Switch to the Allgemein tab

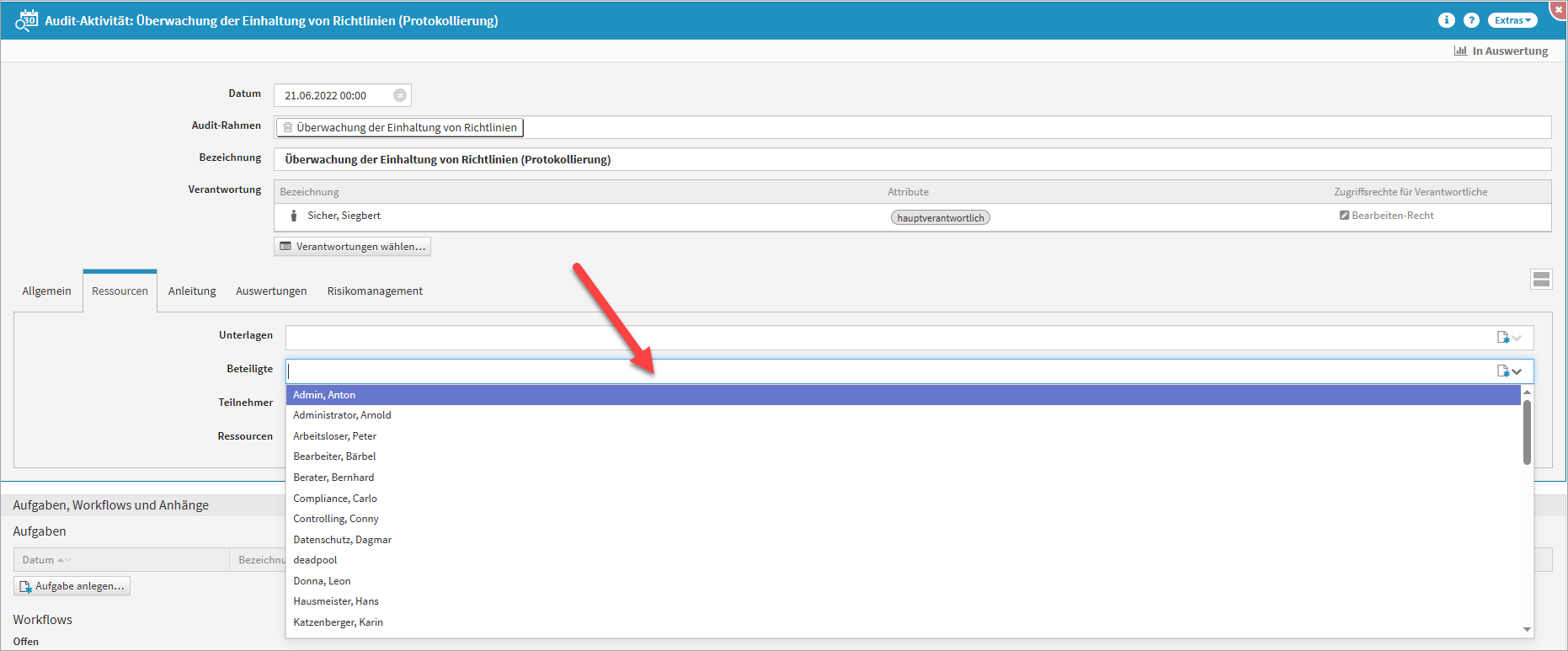point(46,291)
